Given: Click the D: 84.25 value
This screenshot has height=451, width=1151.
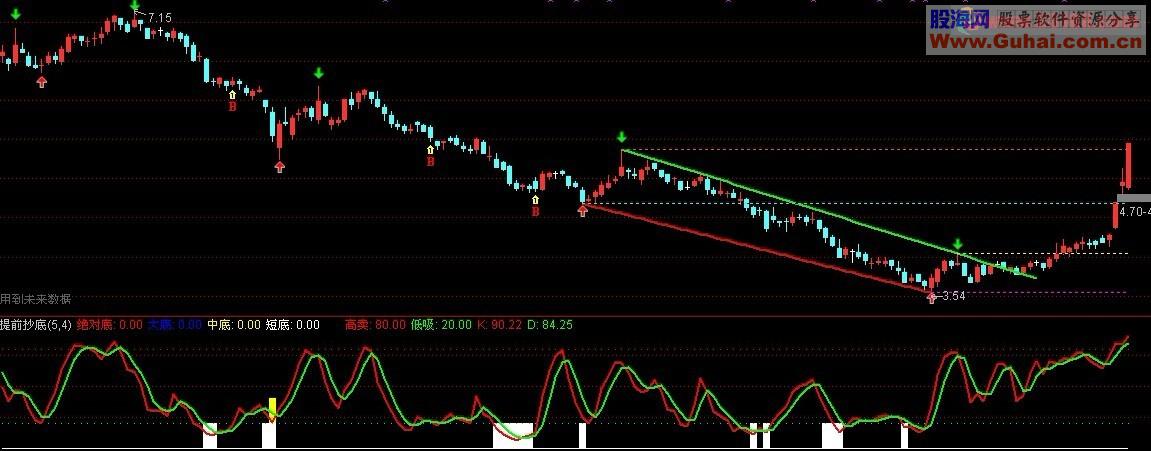Looking at the screenshot, I should pyautogui.click(x=550, y=325).
